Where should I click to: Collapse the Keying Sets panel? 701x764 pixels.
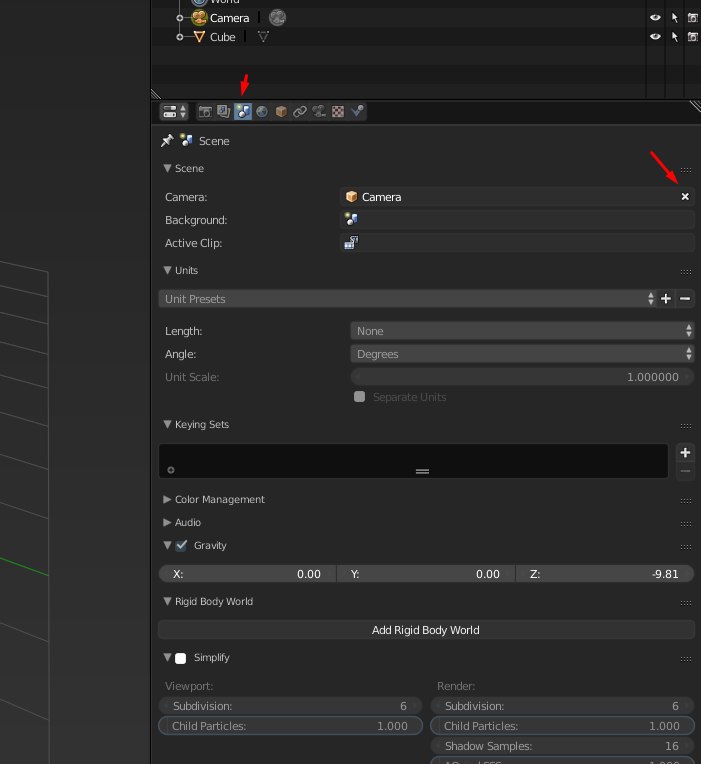coord(168,424)
